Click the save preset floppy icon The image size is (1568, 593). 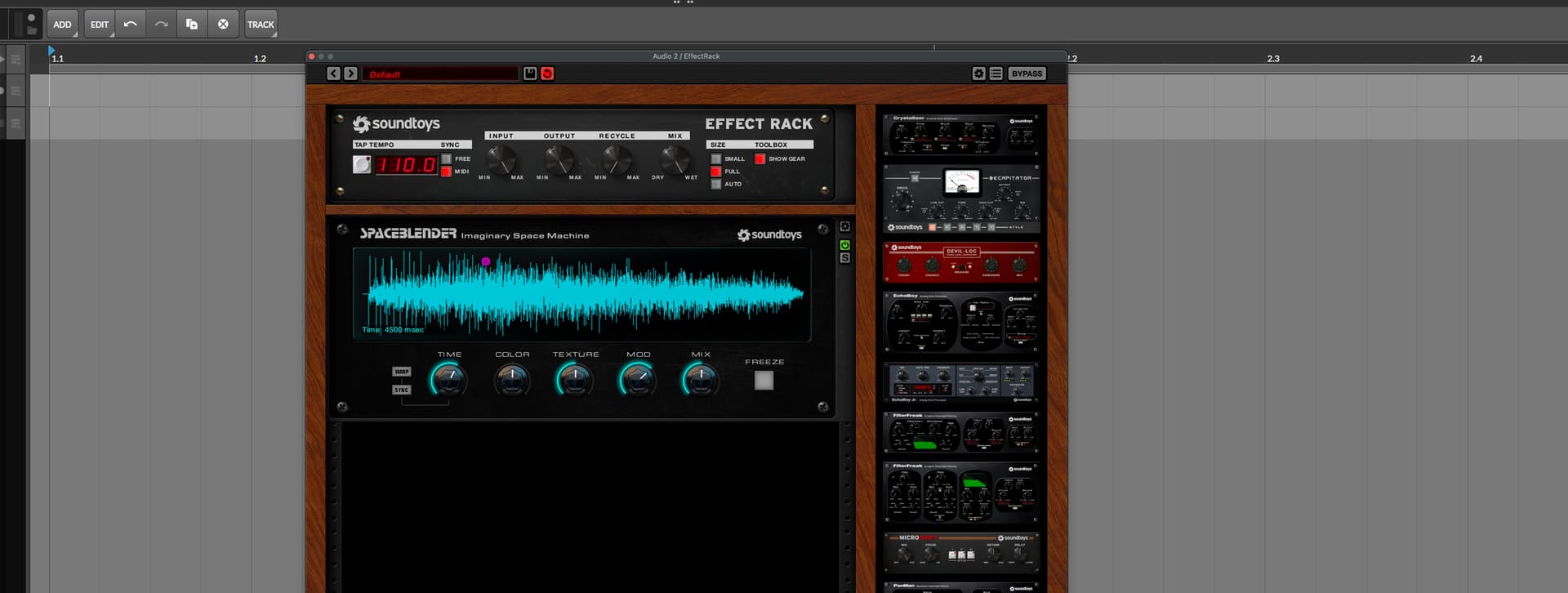pos(530,74)
